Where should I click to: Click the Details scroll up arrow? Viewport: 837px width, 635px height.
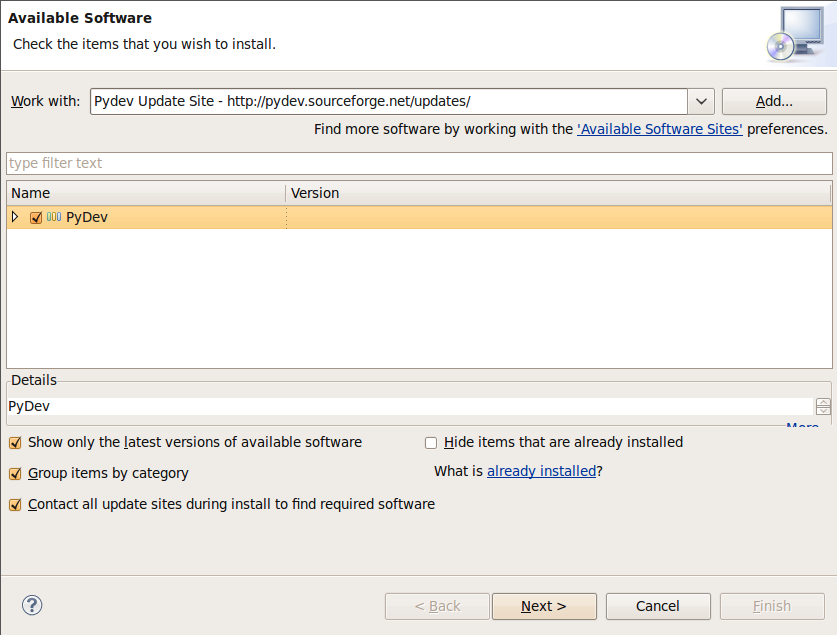pos(823,403)
